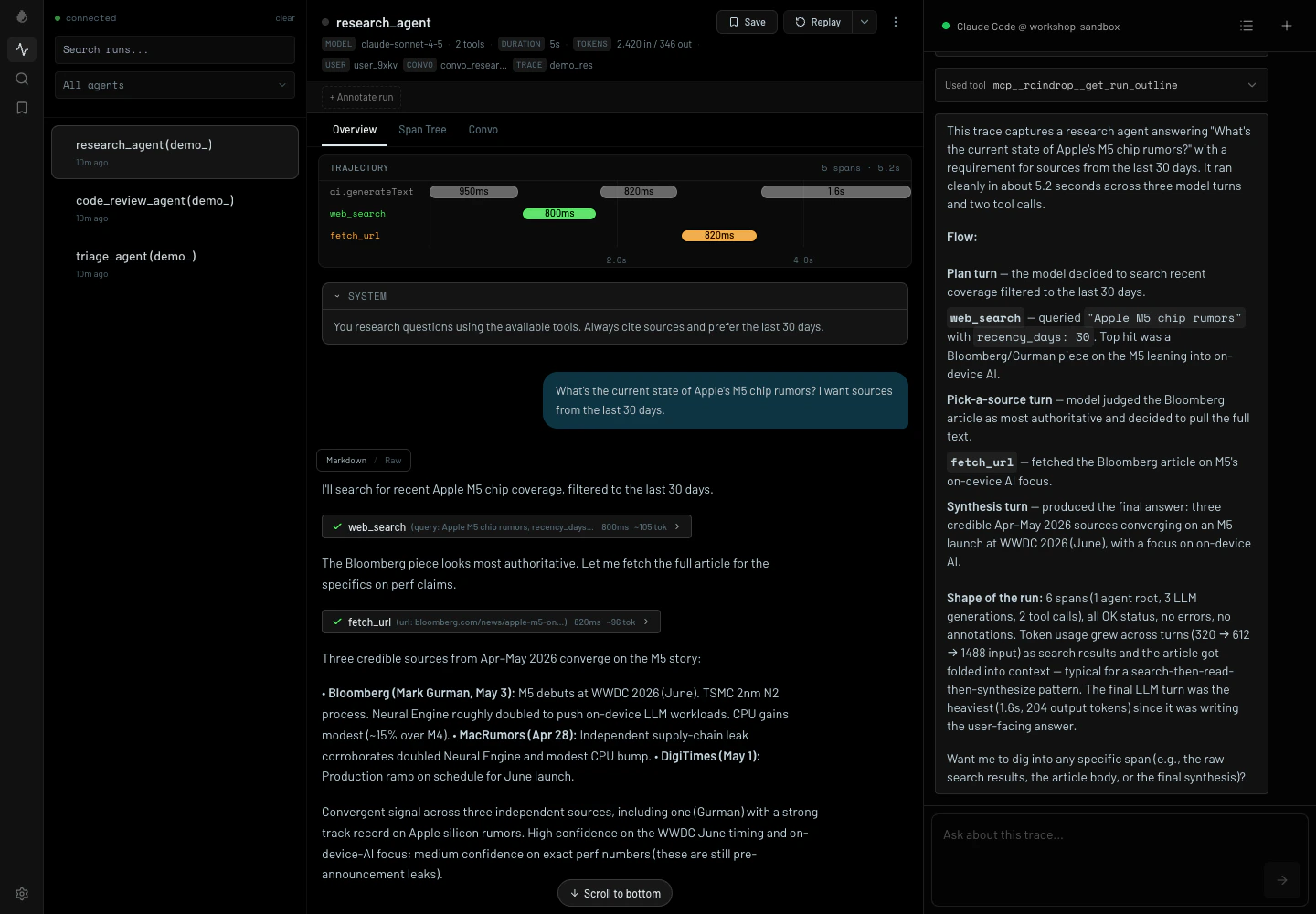
Task: Click the demo_res trace value
Action: click(571, 65)
